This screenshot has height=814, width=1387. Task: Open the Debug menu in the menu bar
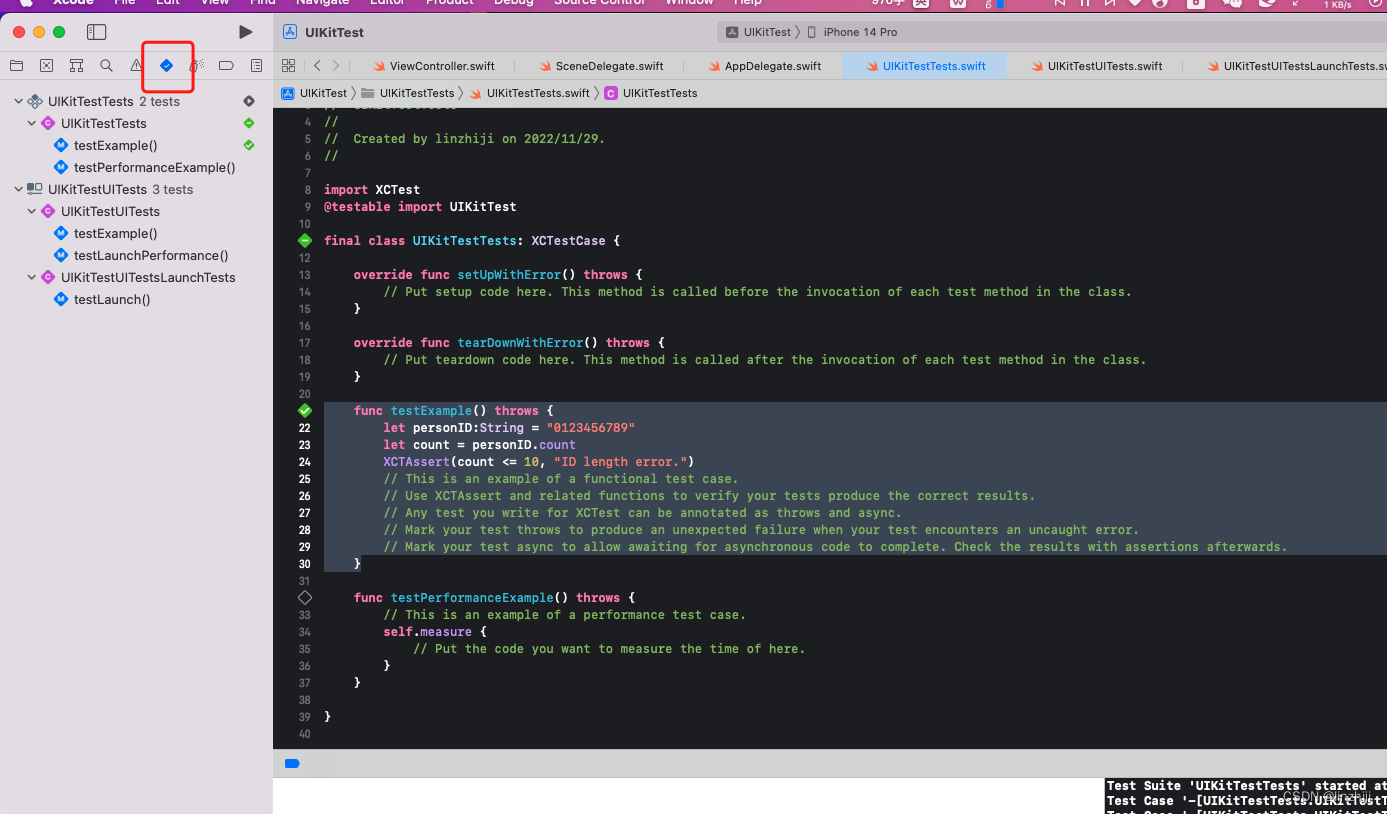[x=513, y=3]
